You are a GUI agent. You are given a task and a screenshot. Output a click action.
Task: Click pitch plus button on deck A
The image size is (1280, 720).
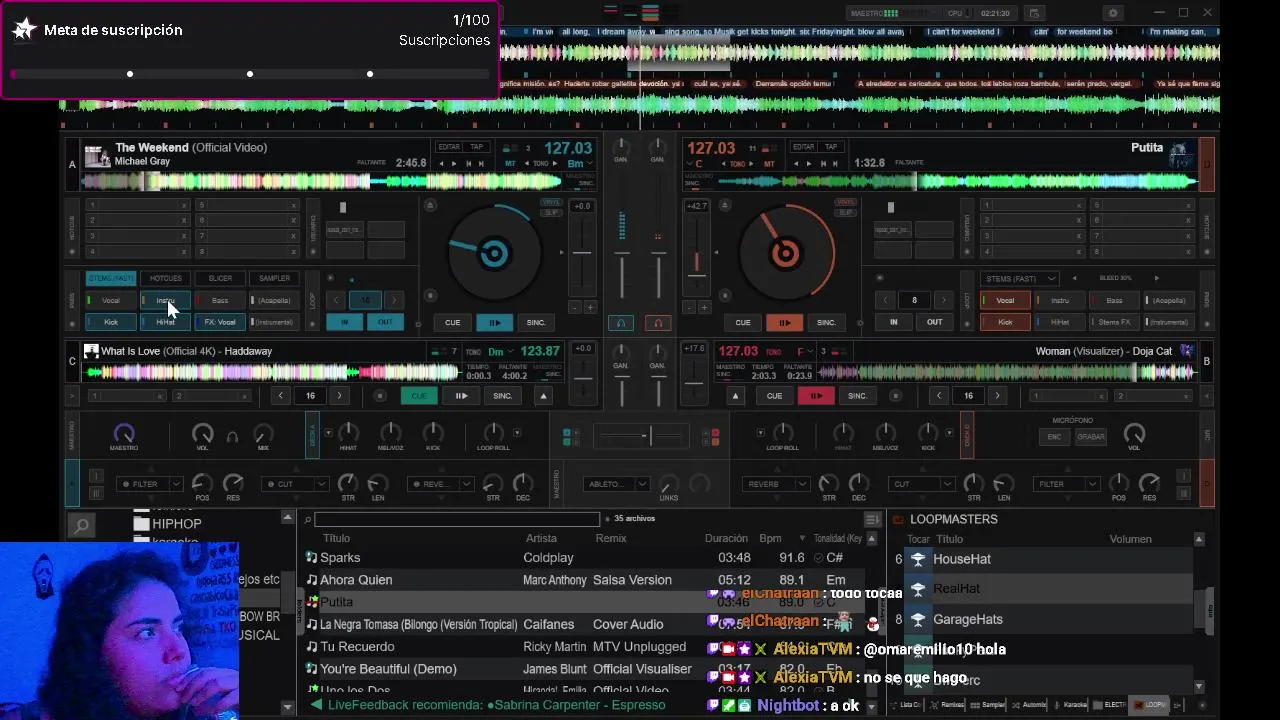[x=590, y=307]
